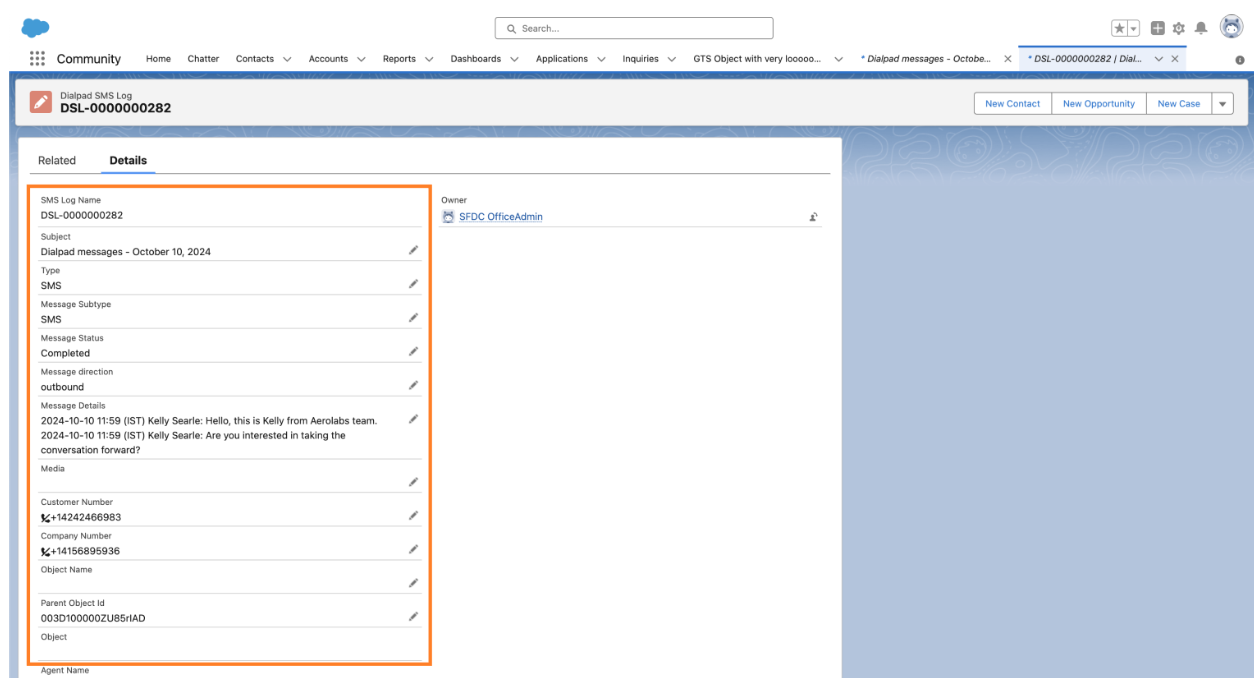Call the customer number +14242466983
1254x679 pixels.
tap(85, 517)
